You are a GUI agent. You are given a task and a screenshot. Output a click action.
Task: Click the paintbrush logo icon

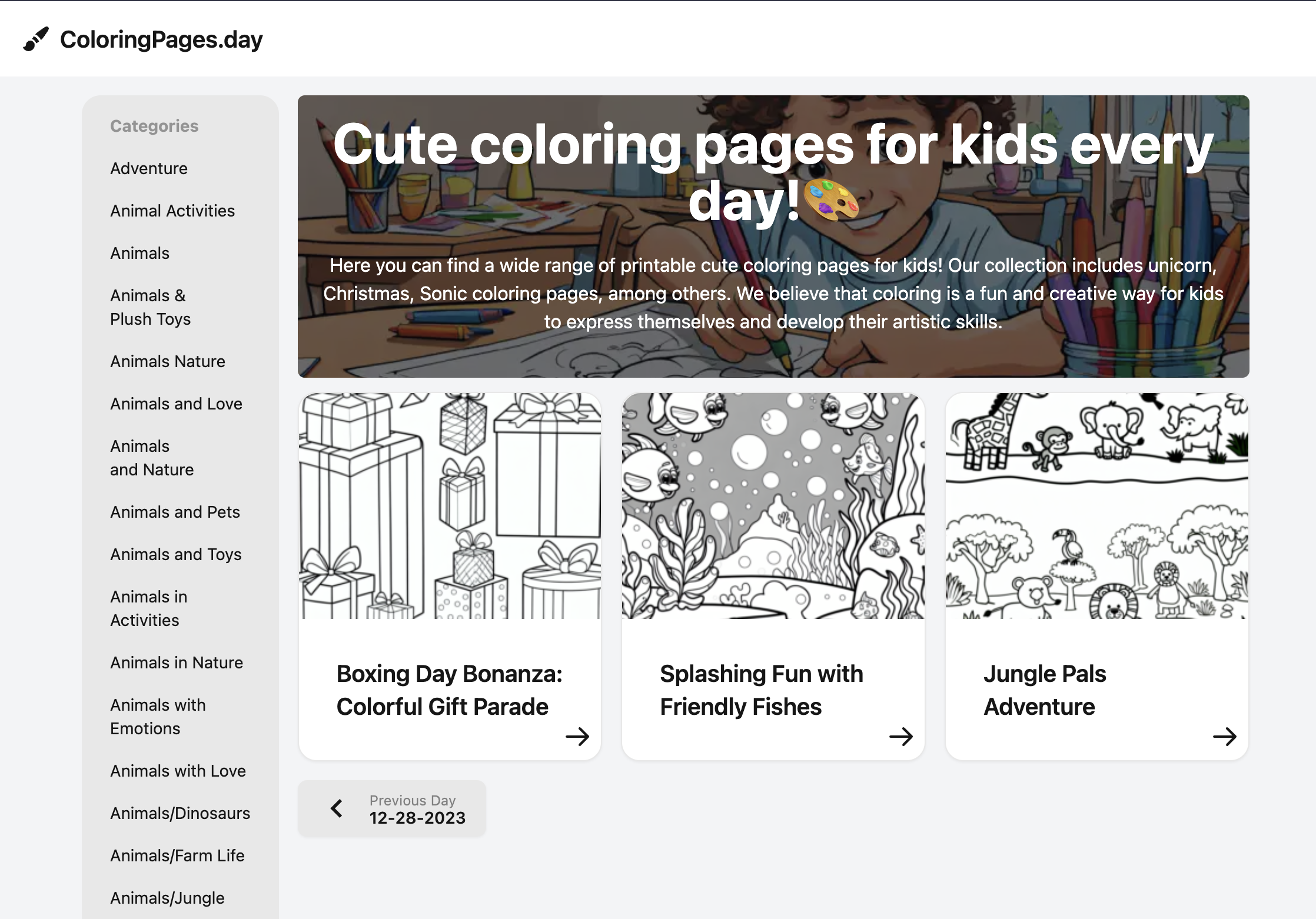tap(36, 39)
